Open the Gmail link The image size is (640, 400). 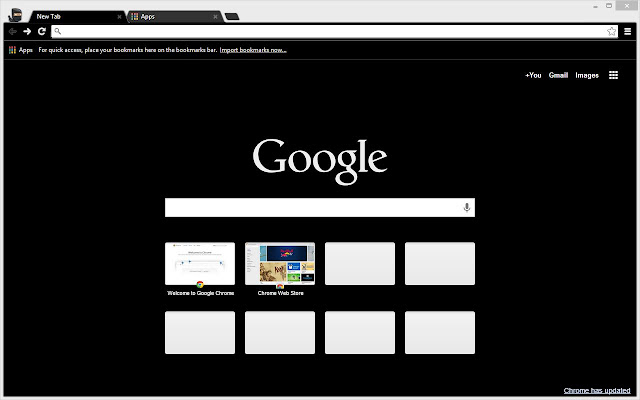tap(558, 75)
